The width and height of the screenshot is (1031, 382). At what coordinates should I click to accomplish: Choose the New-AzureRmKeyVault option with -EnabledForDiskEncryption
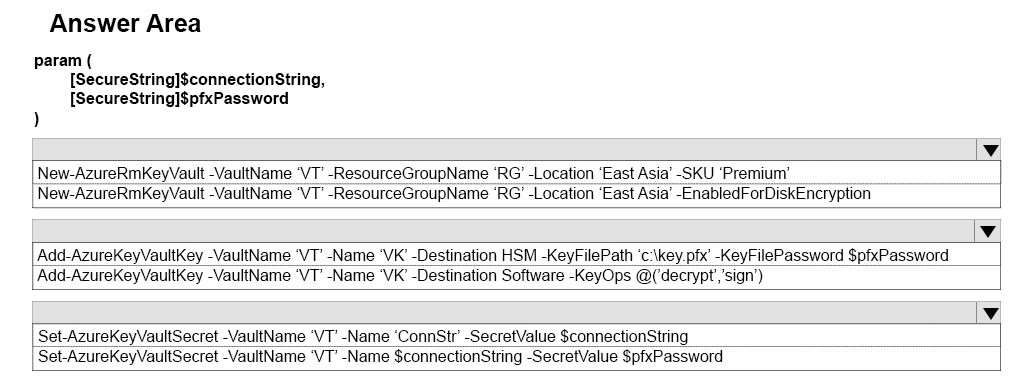pos(516,194)
